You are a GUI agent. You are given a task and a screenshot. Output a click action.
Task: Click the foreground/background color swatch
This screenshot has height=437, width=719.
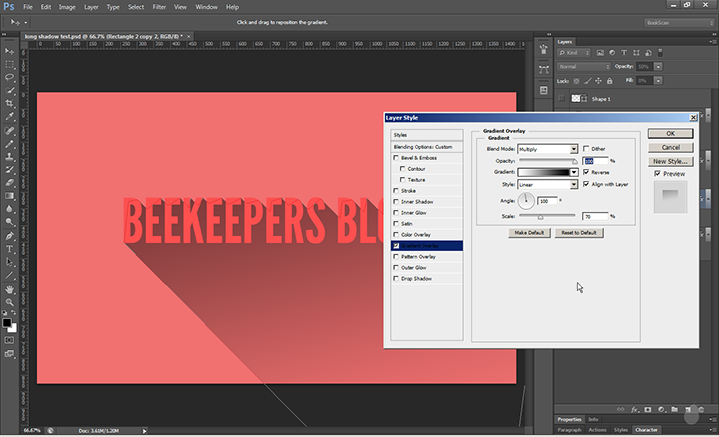10,324
